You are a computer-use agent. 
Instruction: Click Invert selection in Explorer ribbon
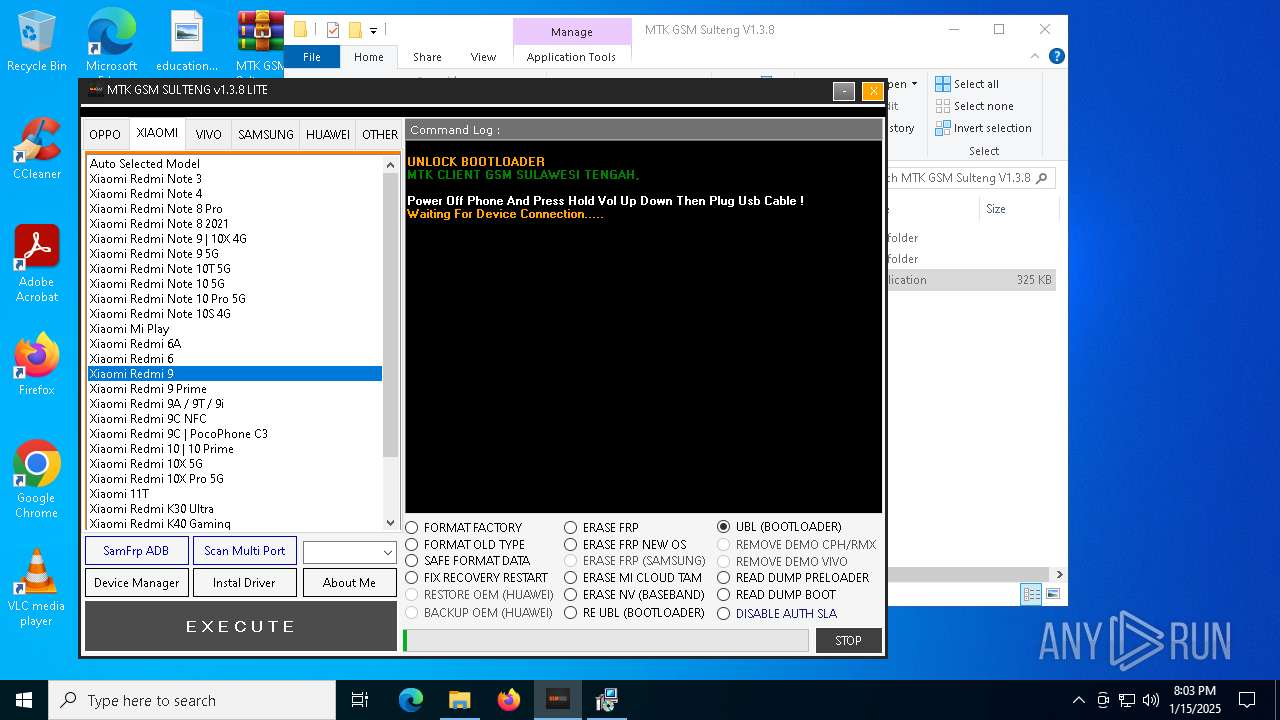pos(983,128)
